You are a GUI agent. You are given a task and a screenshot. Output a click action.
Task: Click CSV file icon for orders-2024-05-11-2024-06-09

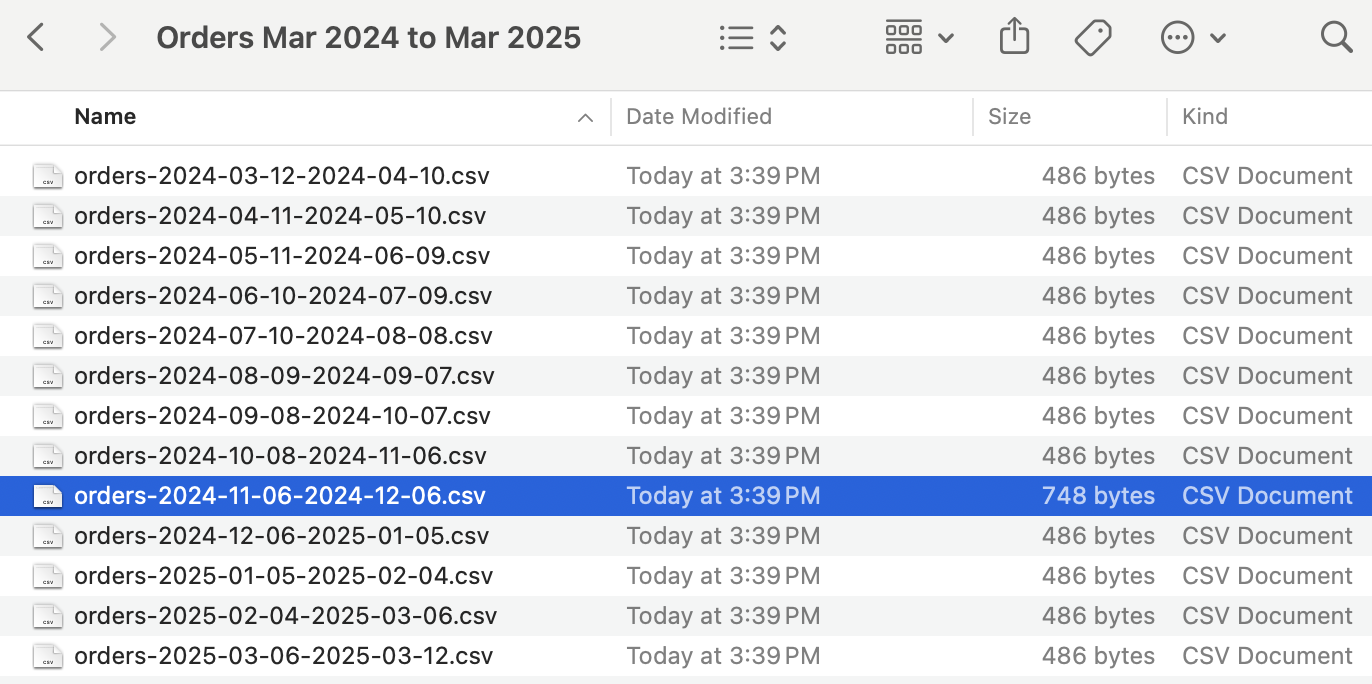tap(47, 256)
